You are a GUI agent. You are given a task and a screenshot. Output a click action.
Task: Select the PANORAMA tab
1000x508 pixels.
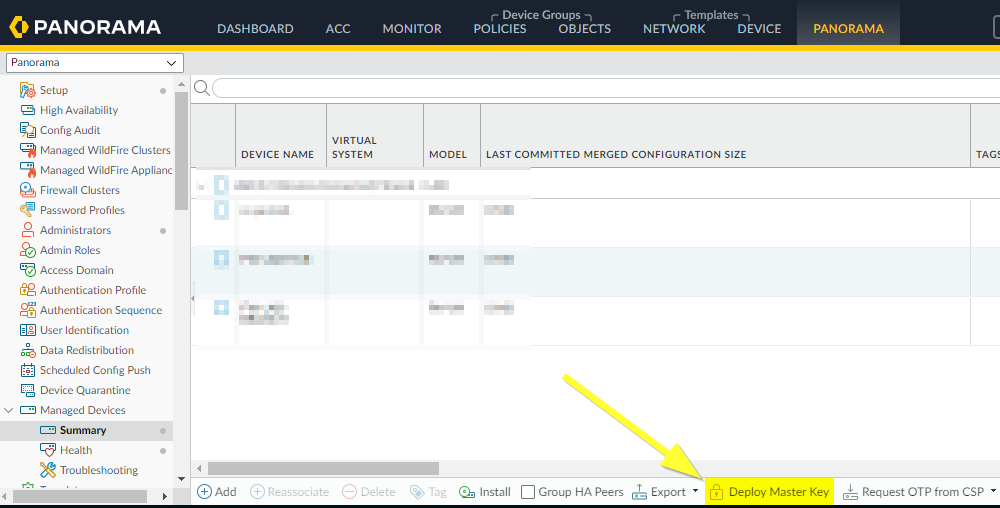(848, 29)
